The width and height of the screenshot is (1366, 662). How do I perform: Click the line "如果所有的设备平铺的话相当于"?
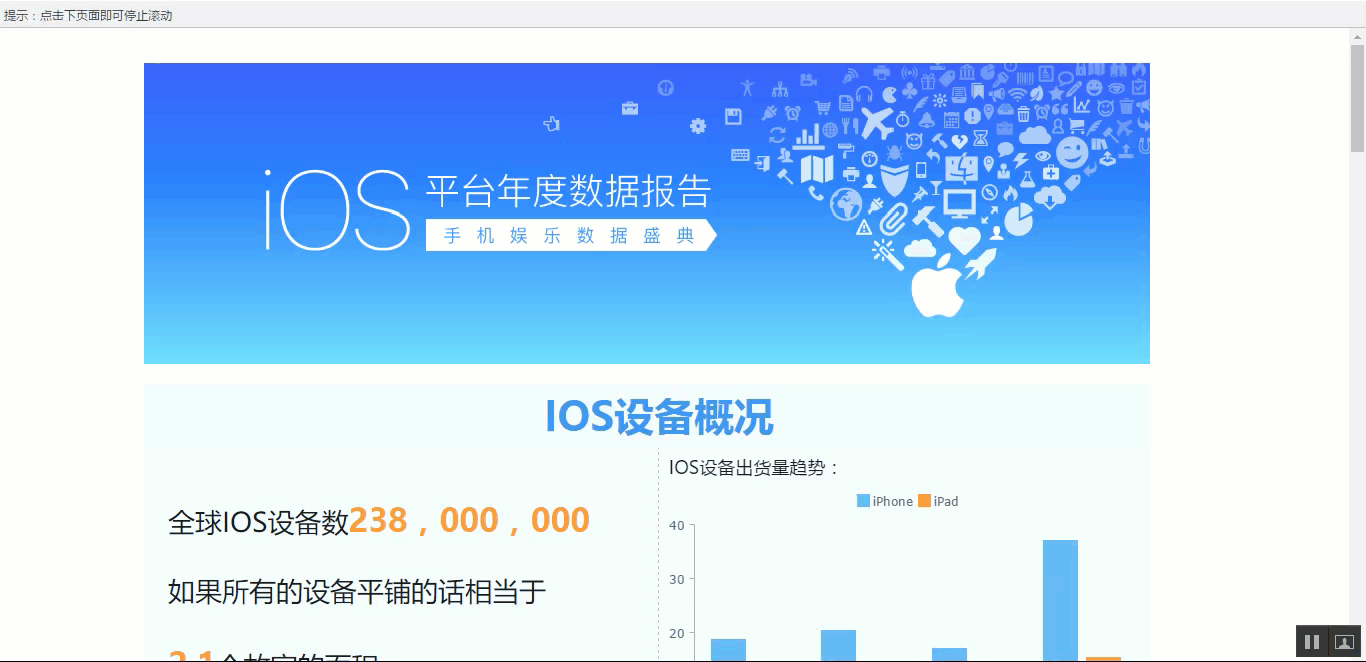[357, 592]
